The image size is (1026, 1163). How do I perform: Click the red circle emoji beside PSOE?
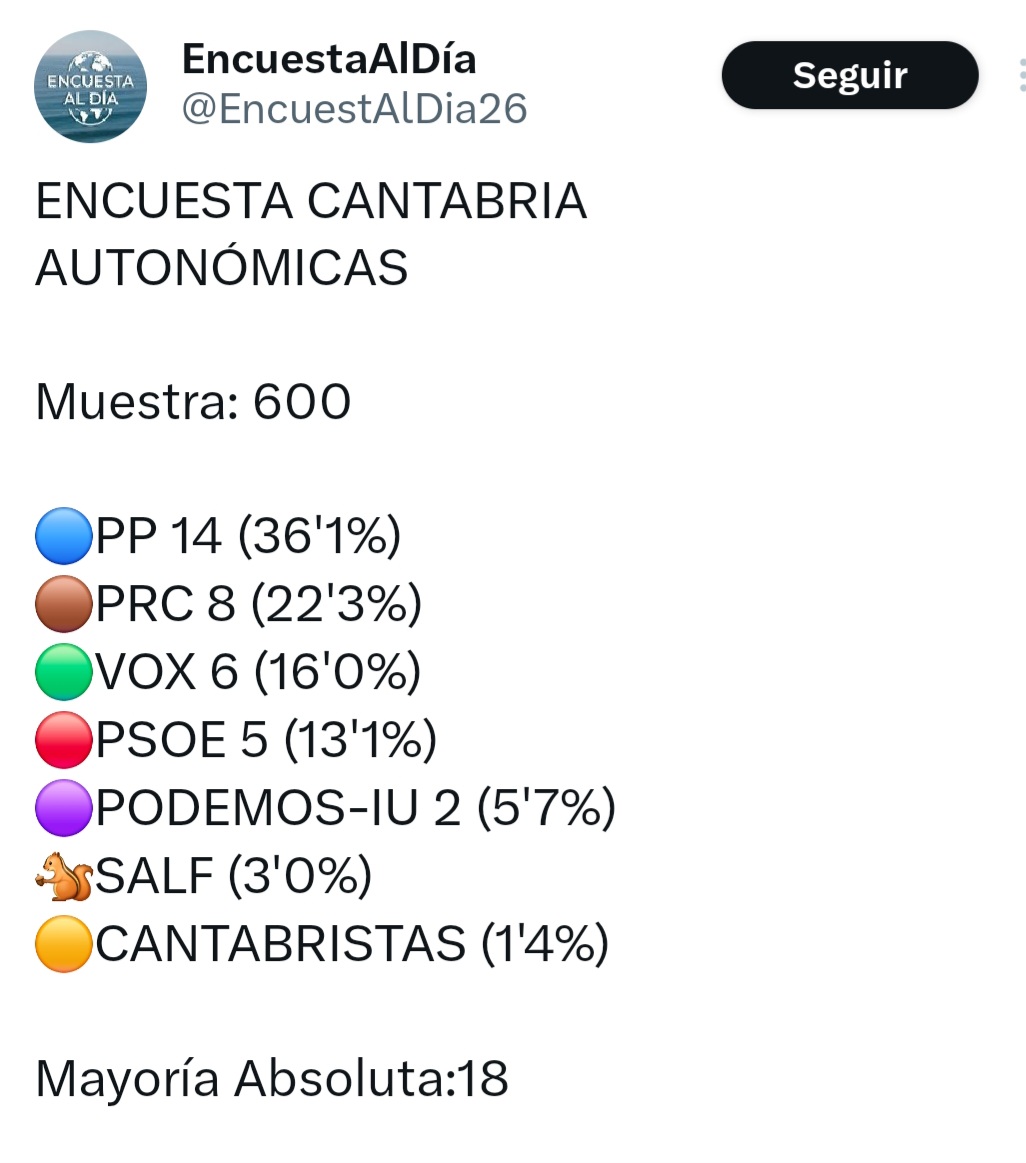pos(63,740)
